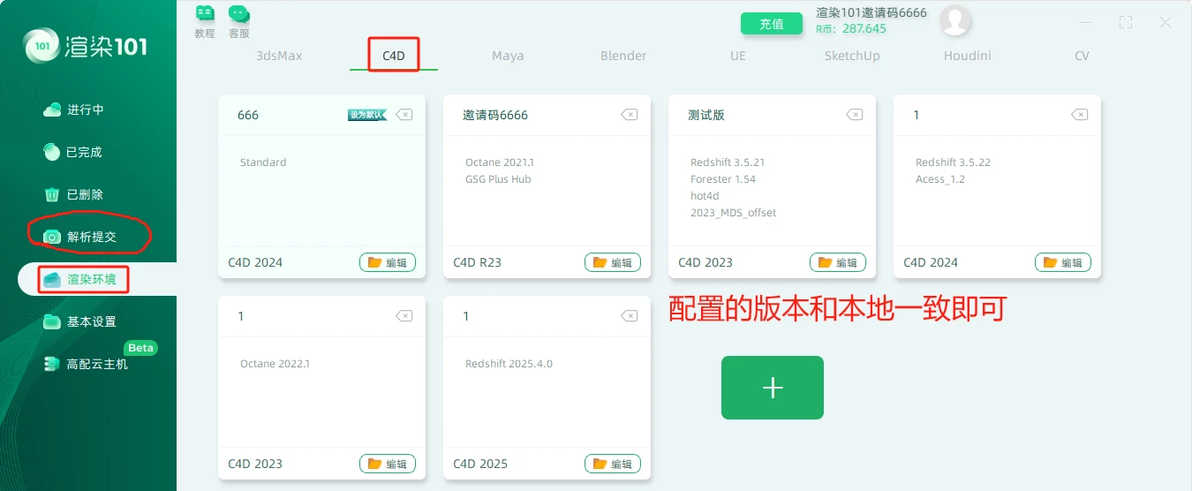Click the 邀请码6666 card title
The image size is (1192, 491).
(x=495, y=115)
